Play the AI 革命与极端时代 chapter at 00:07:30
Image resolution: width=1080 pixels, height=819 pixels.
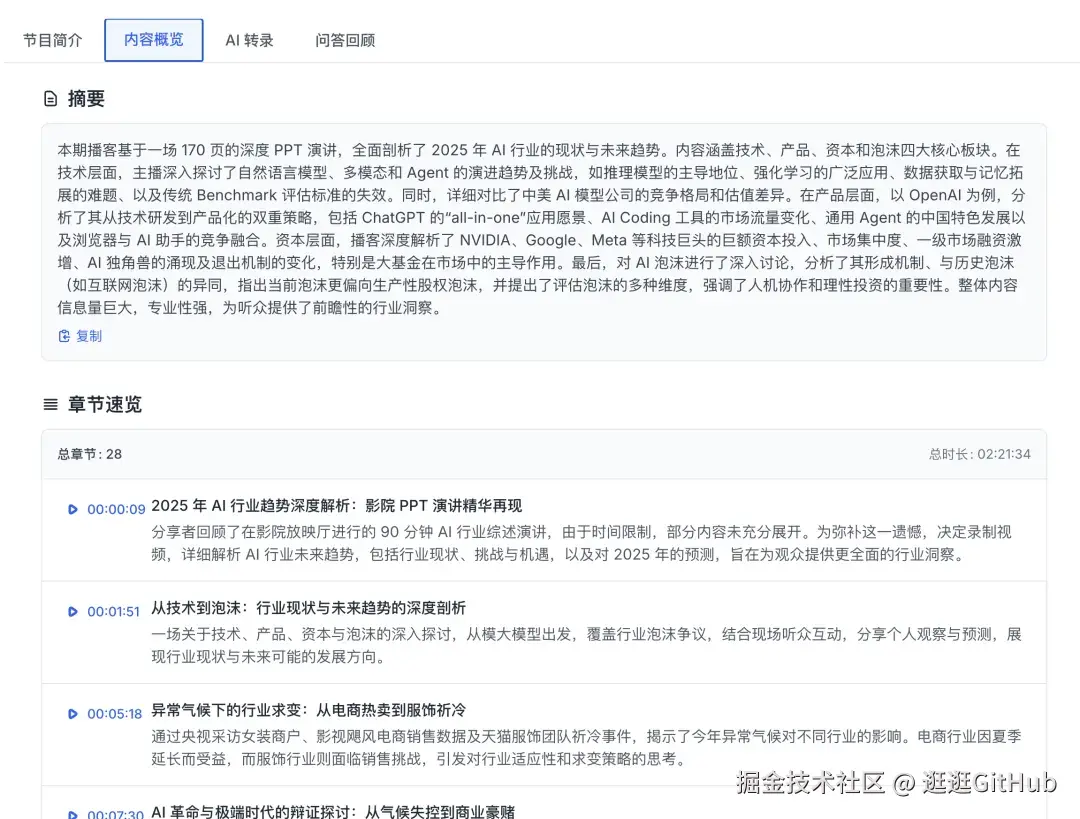point(72,813)
